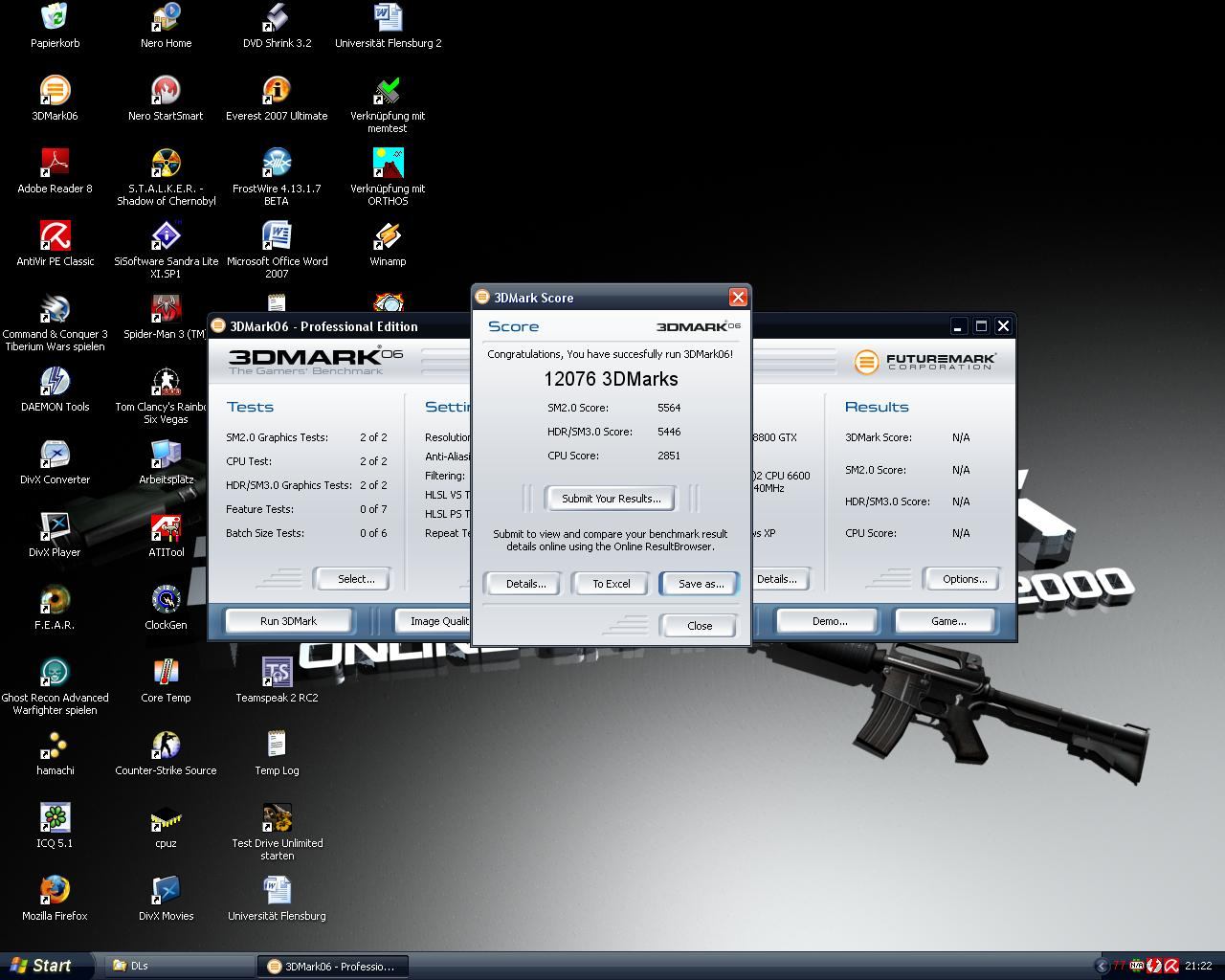This screenshot has height=980, width=1225.
Task: Open the Temp Log text file
Action: coord(277,745)
